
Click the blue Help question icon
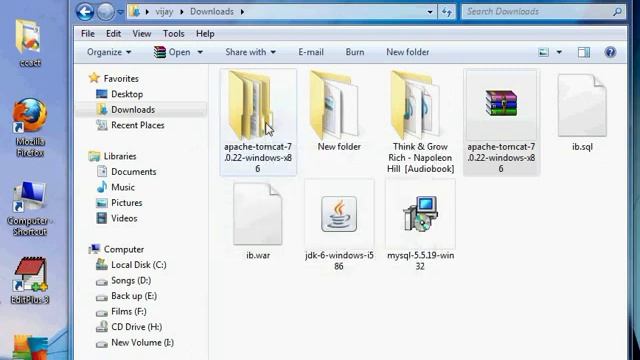(x=610, y=52)
